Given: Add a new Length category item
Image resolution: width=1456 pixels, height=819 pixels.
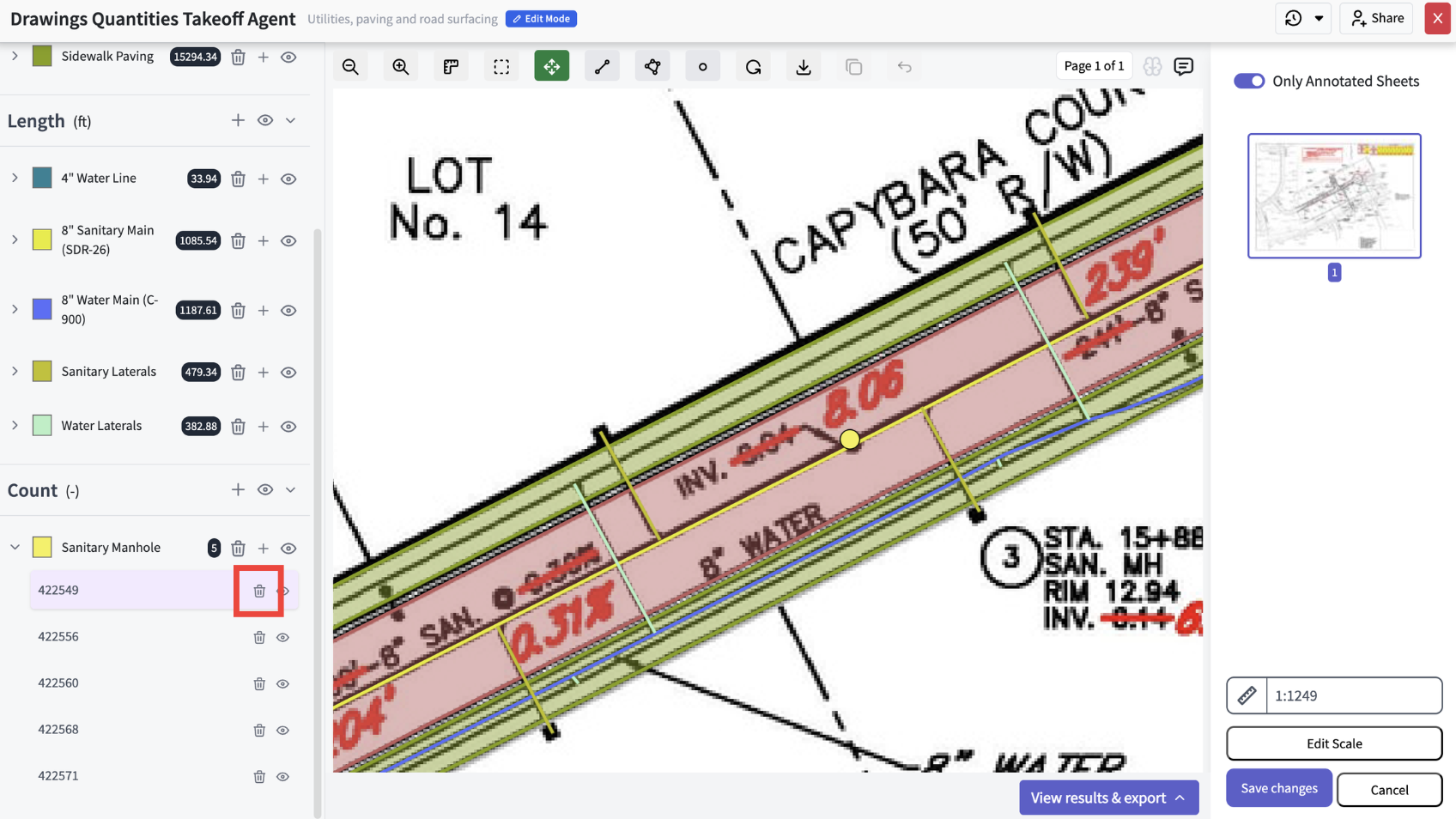Looking at the screenshot, I should pos(238,120).
